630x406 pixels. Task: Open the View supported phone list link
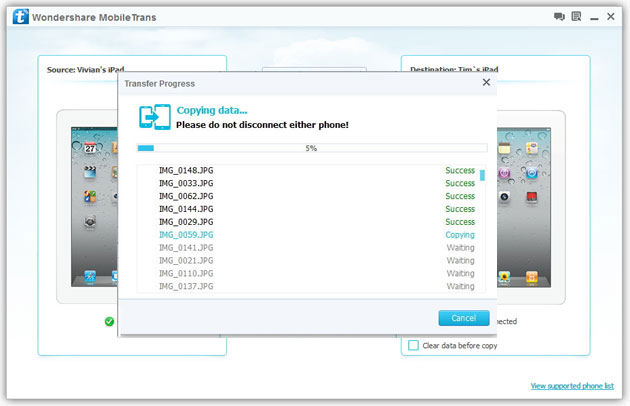572,386
